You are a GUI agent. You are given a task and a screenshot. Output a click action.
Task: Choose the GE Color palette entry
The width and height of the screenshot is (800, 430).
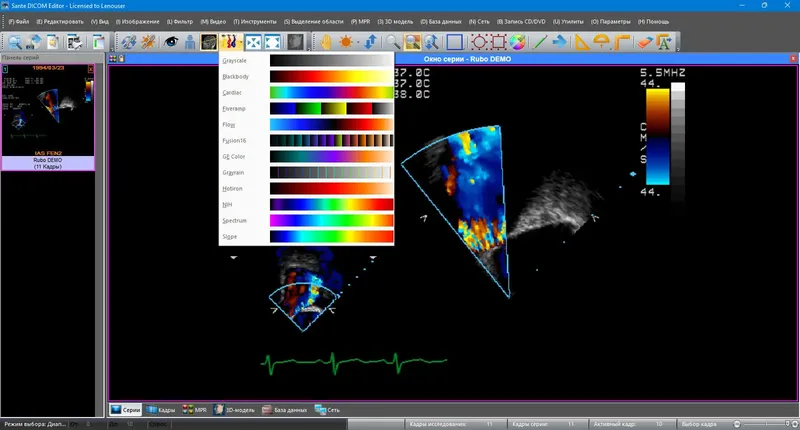(x=307, y=157)
